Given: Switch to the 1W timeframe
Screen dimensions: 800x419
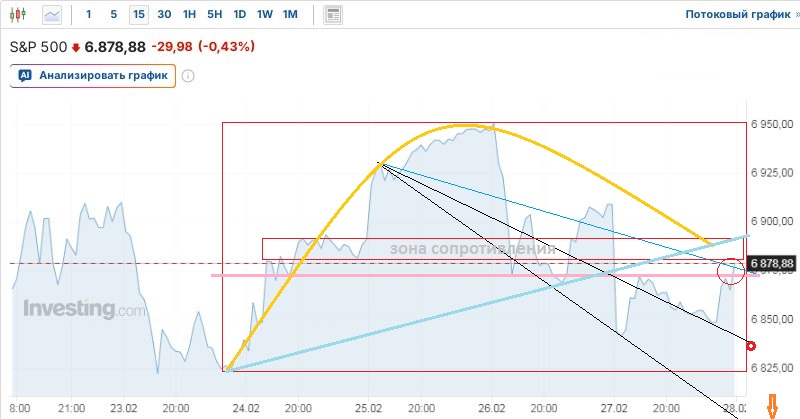Looking at the screenshot, I should 264,15.
